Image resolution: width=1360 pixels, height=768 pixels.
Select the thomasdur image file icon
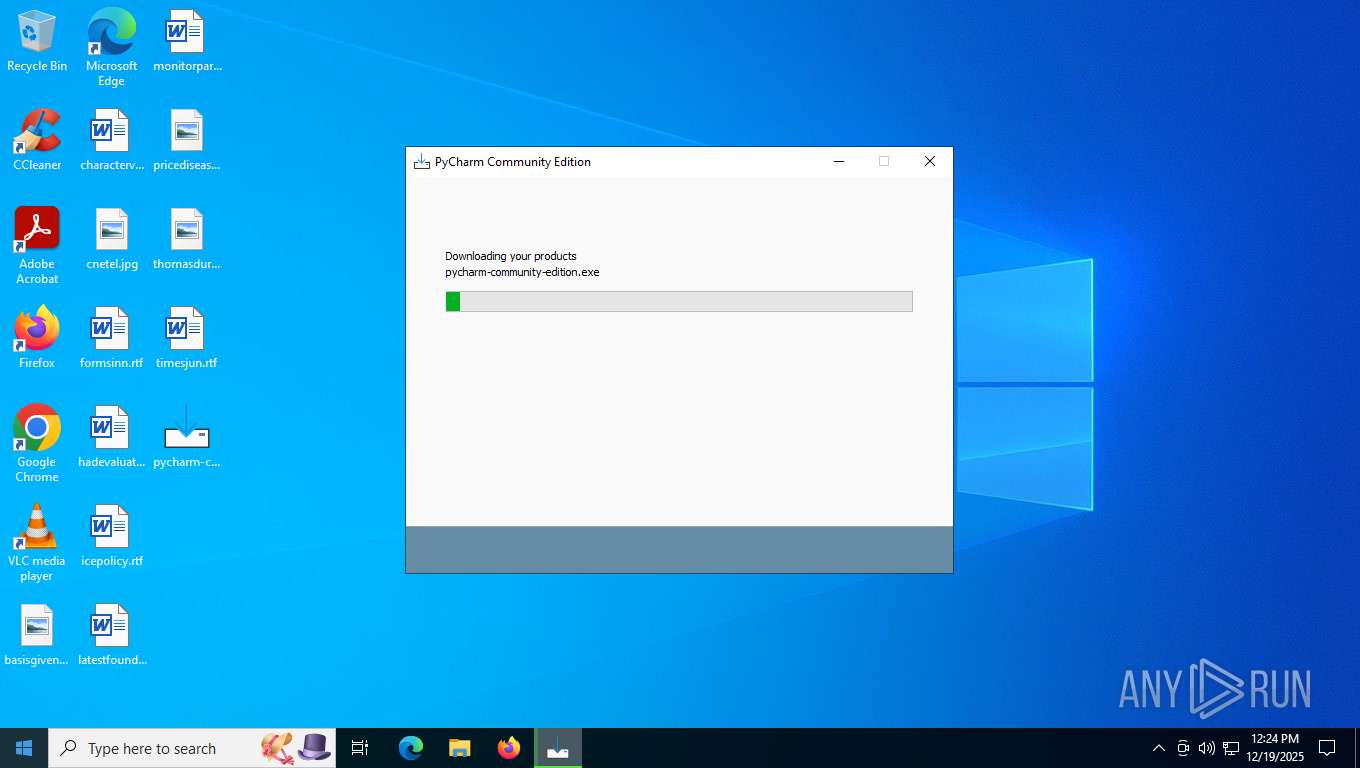coord(187,239)
